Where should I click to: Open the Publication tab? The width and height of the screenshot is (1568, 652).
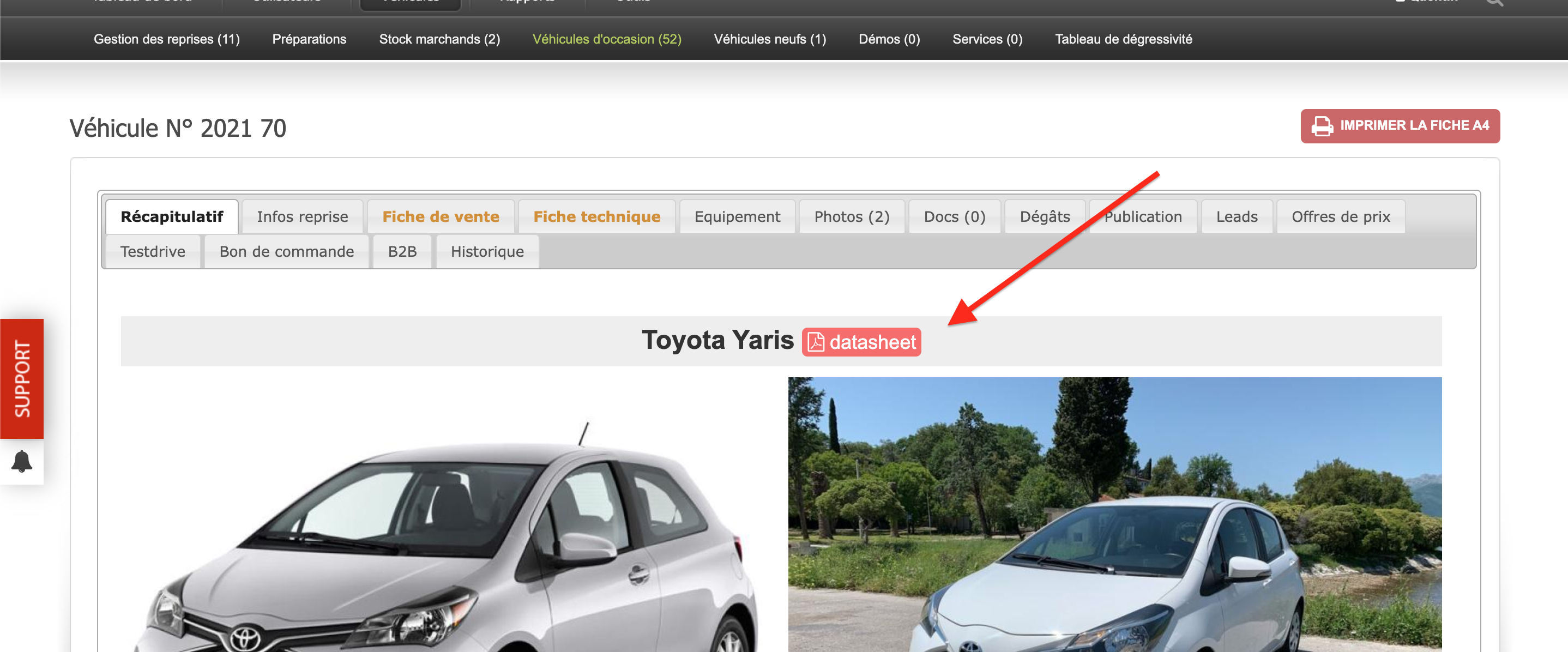[1143, 217]
